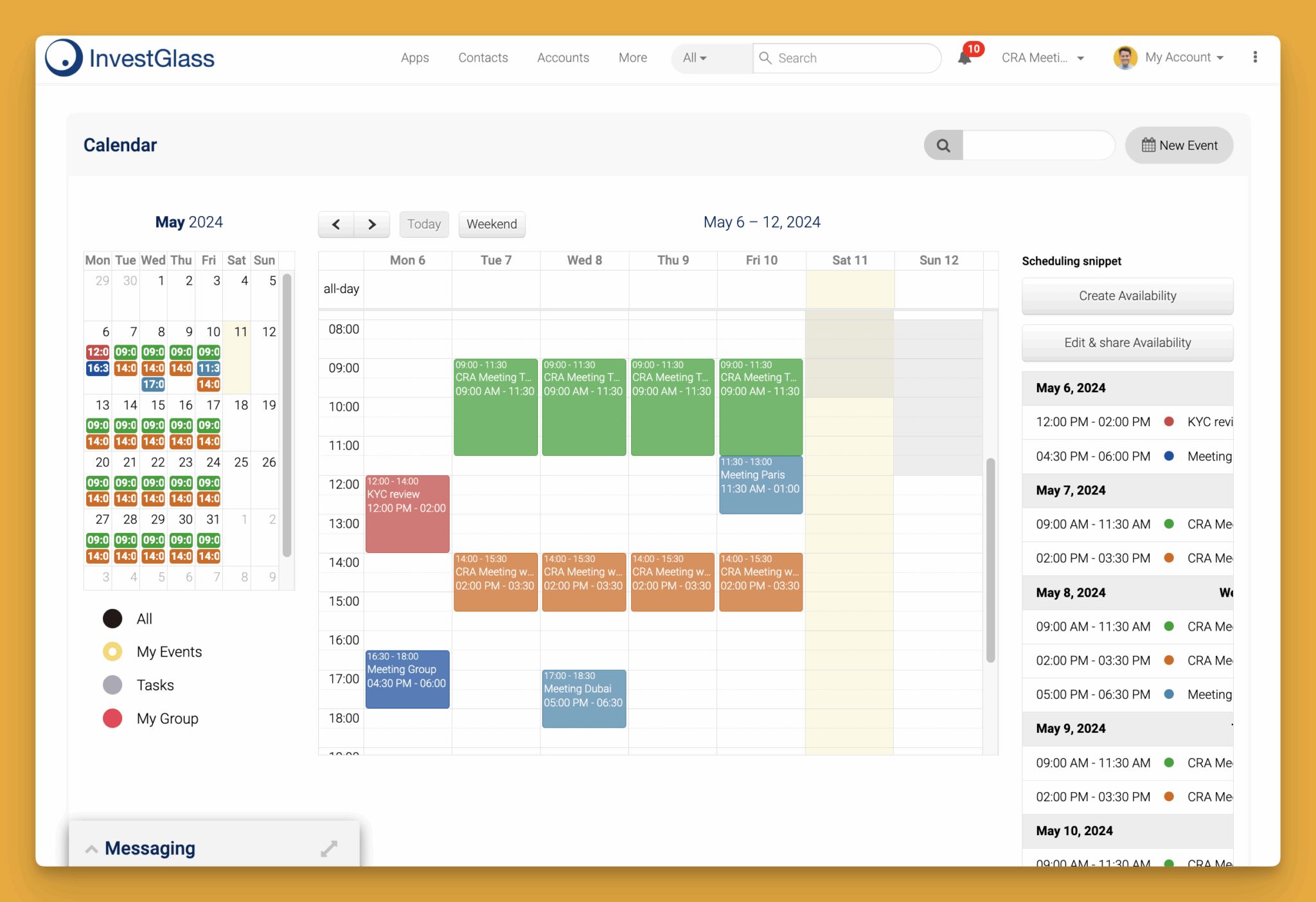Click the New Event button

(x=1179, y=145)
